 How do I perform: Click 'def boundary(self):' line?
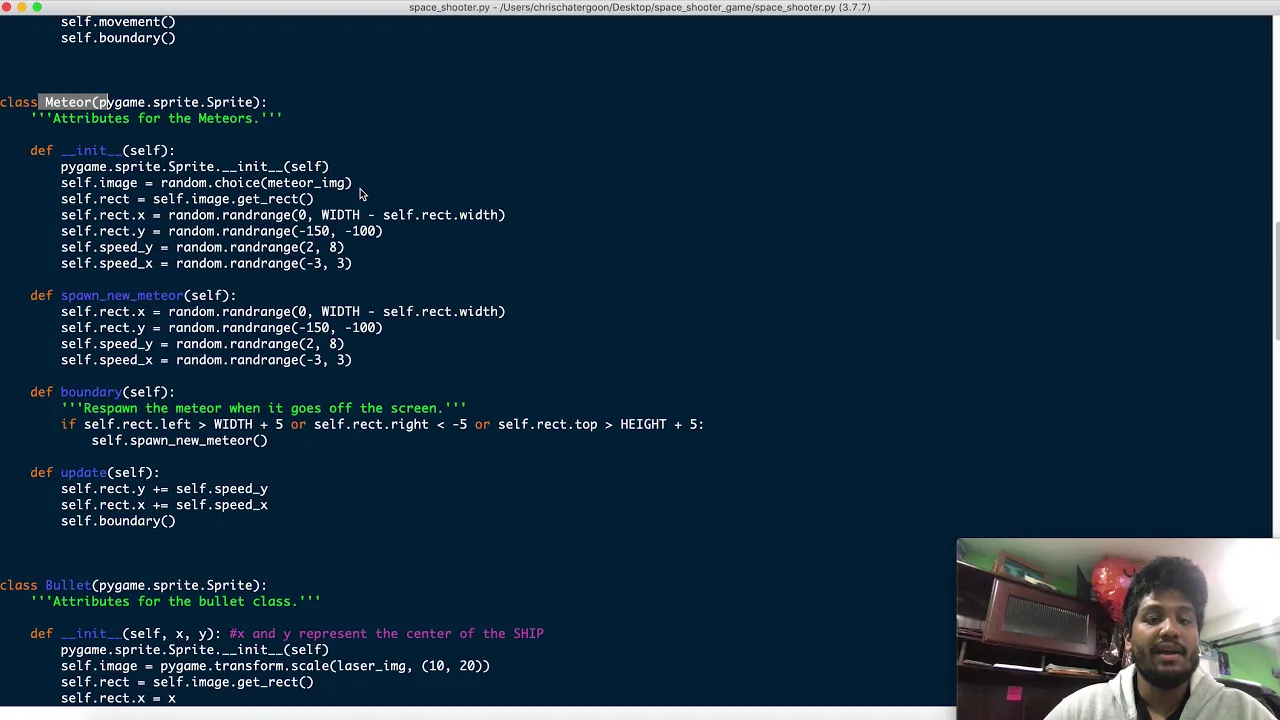pyautogui.click(x=102, y=392)
